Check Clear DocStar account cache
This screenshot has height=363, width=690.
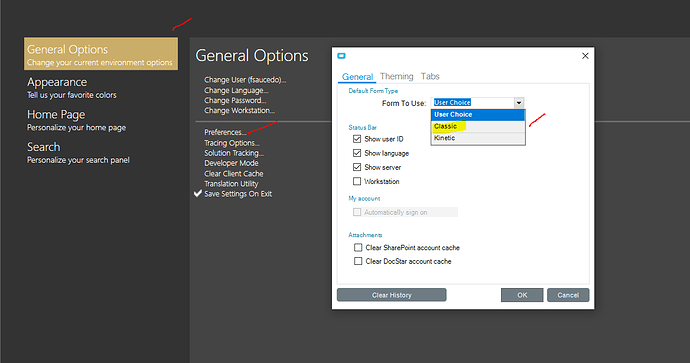358,261
